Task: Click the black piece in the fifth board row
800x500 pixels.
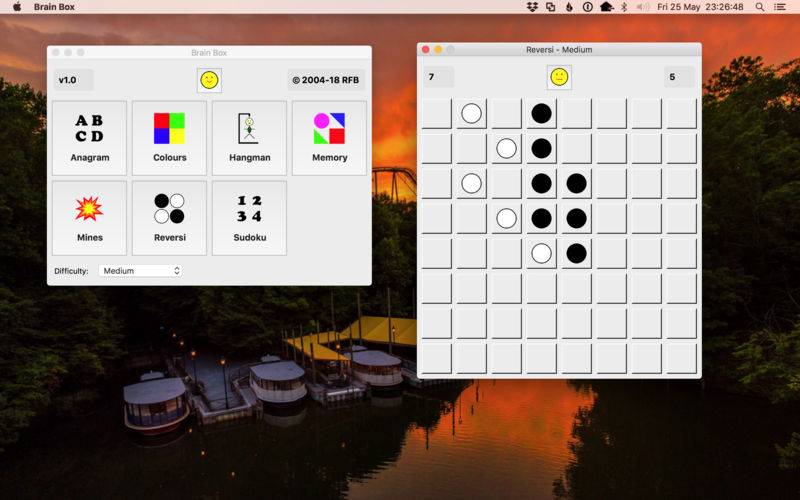Action: coord(577,253)
